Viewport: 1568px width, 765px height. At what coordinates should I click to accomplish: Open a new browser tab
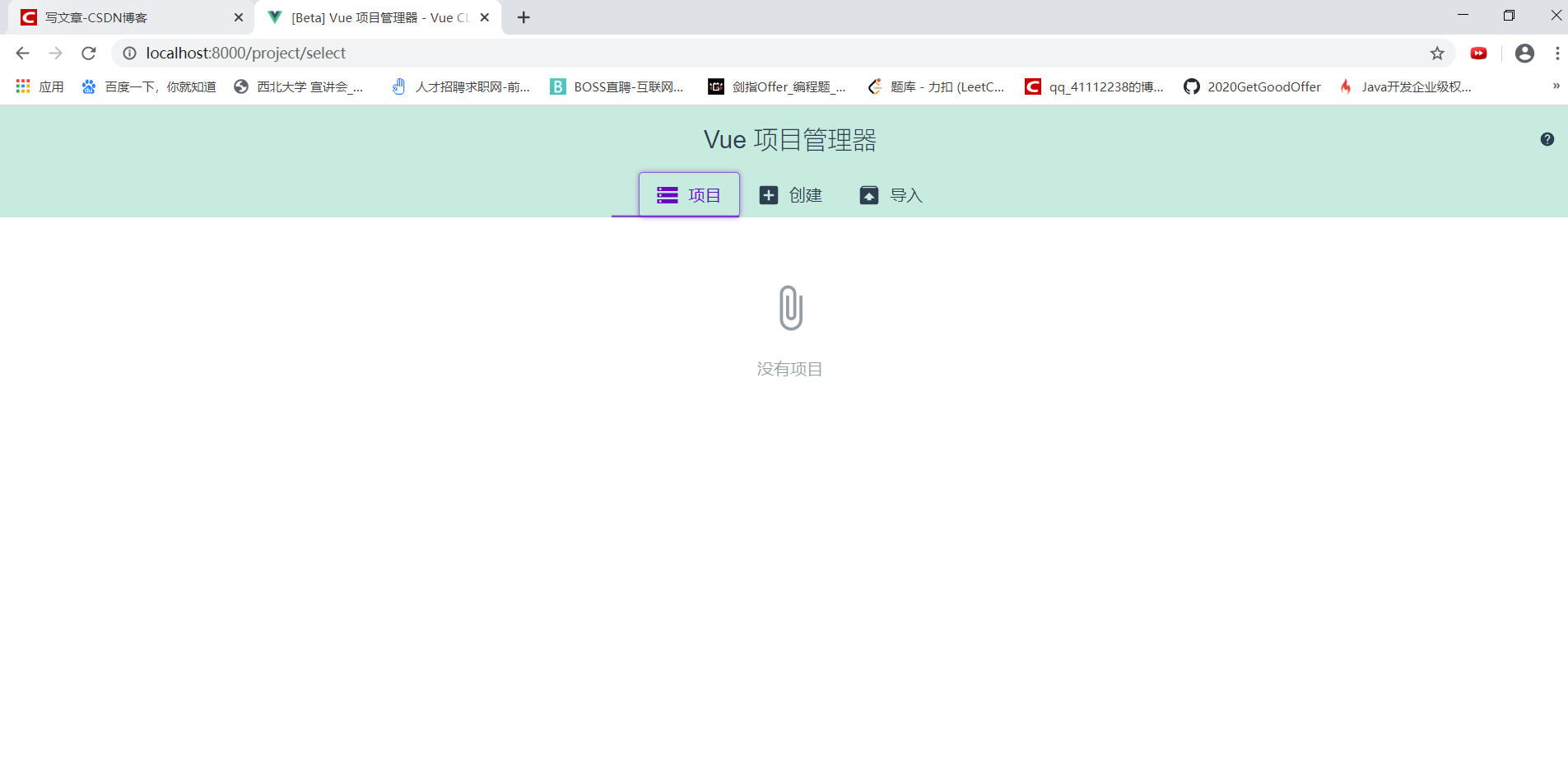tap(523, 17)
